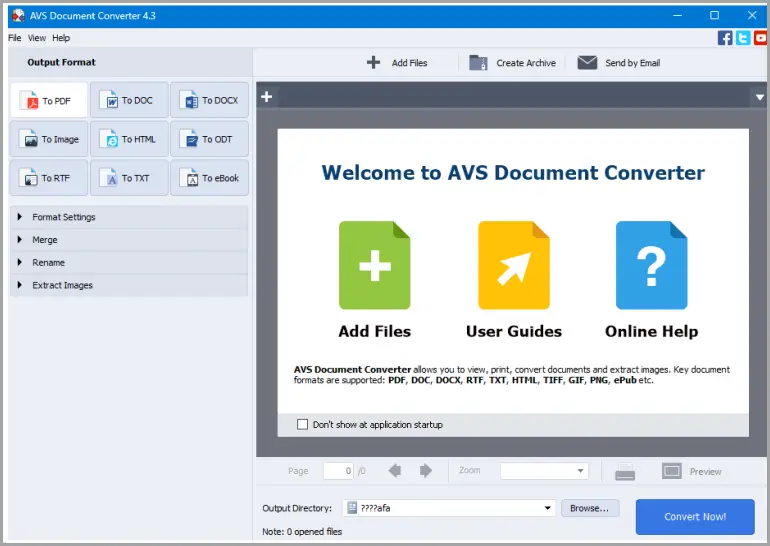Open the Zoom dropdown

click(x=544, y=470)
